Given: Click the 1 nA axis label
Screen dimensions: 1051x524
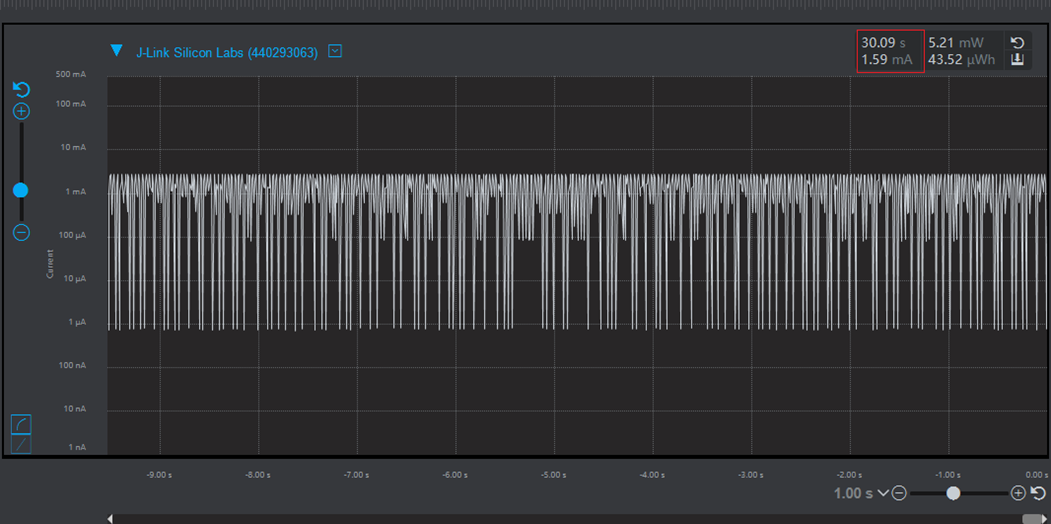Looking at the screenshot, I should pyautogui.click(x=75, y=447).
